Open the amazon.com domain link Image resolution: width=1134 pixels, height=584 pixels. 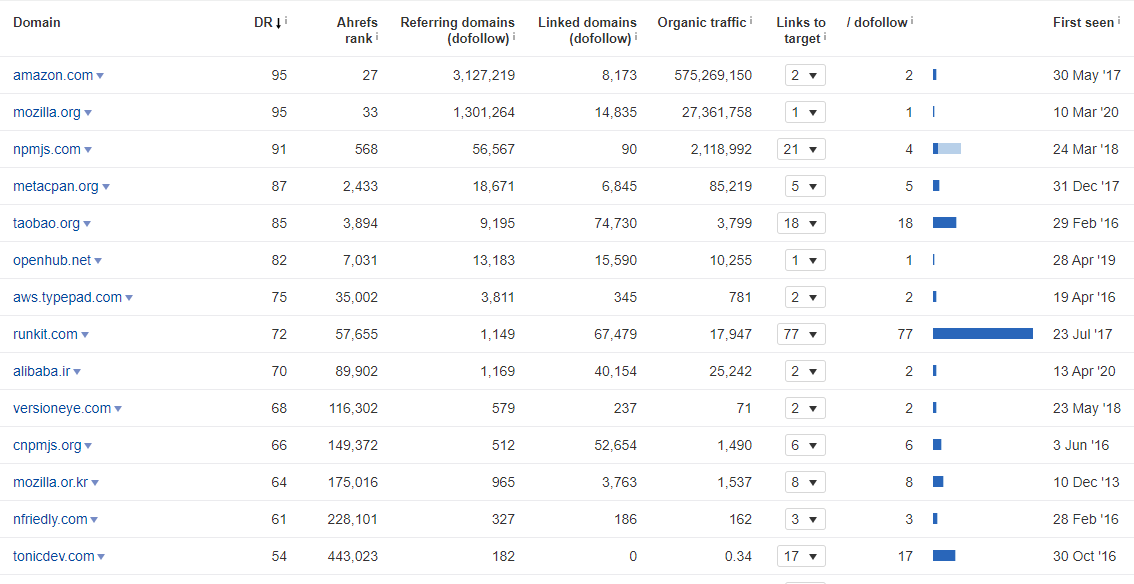click(x=53, y=75)
